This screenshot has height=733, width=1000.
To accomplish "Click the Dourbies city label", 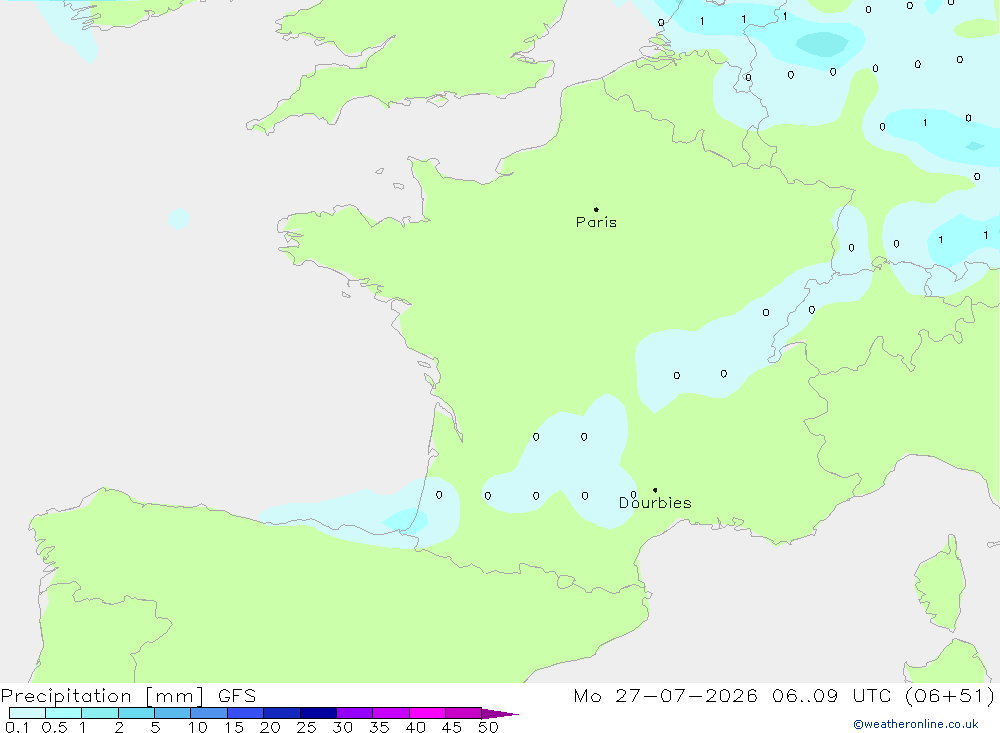I will tap(655, 503).
